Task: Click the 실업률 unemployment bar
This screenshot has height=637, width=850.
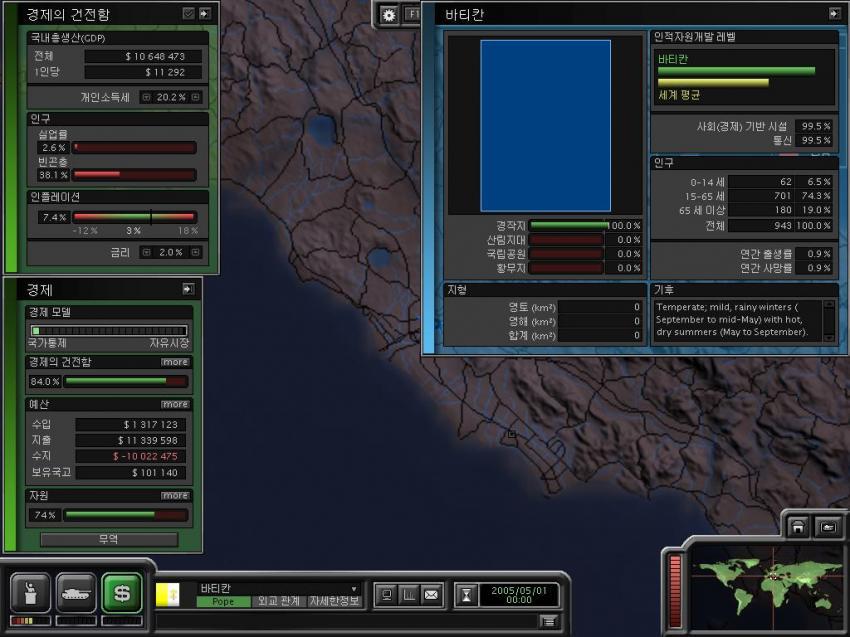Action: [134, 147]
